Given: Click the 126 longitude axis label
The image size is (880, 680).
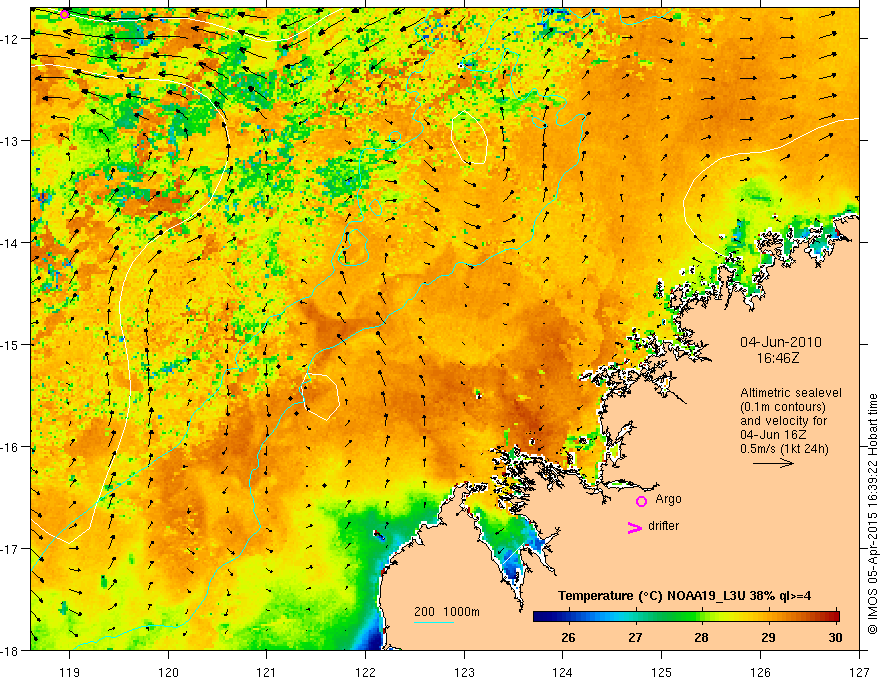Looking at the screenshot, I should (760, 672).
